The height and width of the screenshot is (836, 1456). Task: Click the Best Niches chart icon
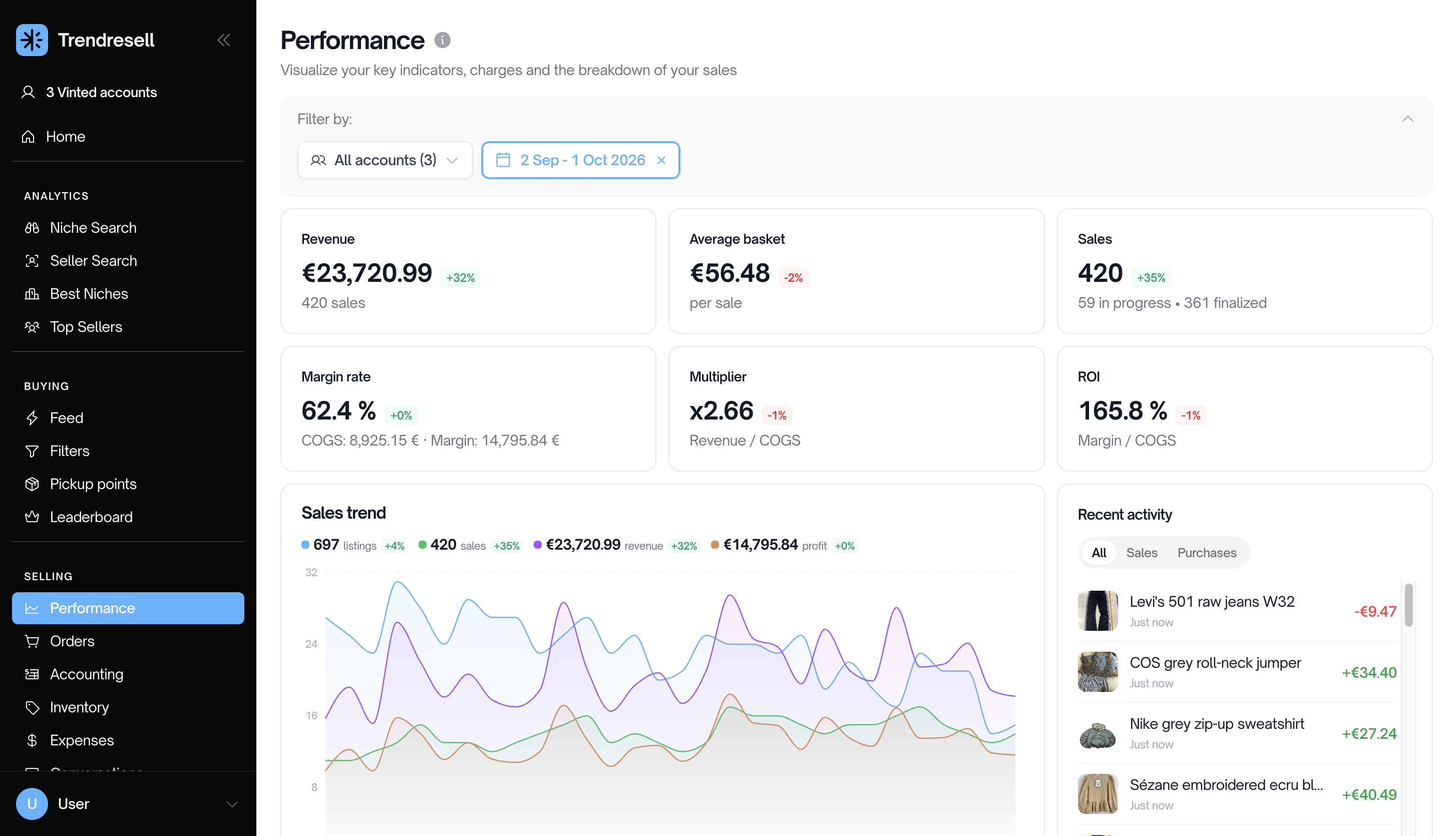point(32,294)
